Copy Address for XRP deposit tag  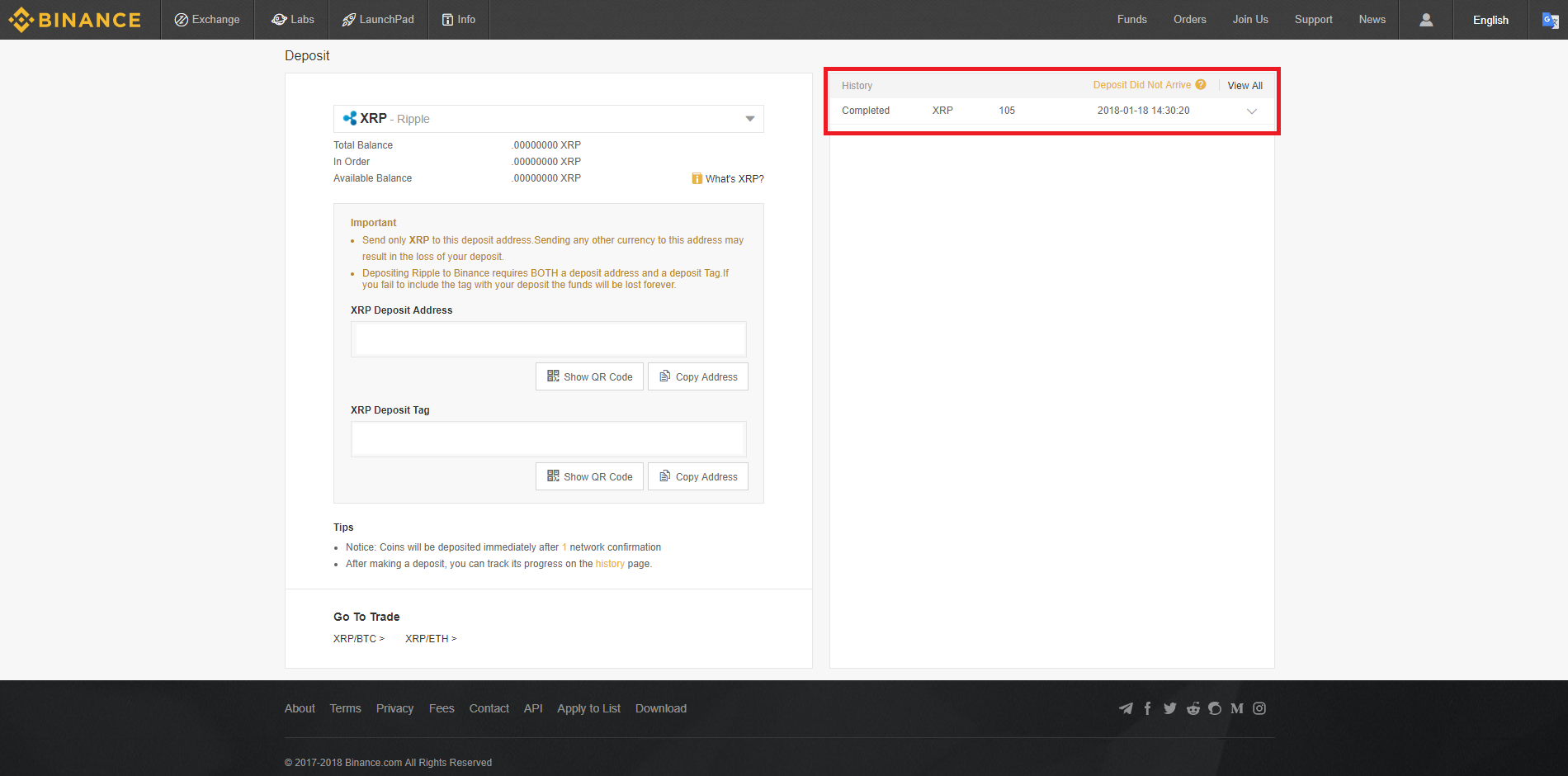tap(698, 476)
